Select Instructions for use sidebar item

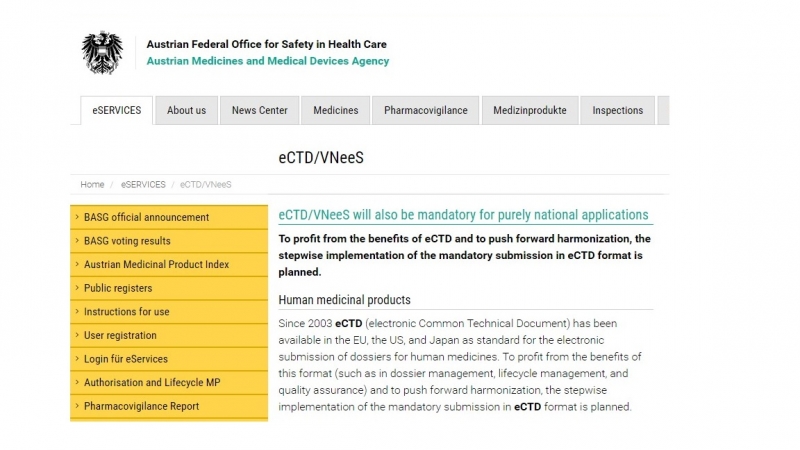[x=169, y=312]
